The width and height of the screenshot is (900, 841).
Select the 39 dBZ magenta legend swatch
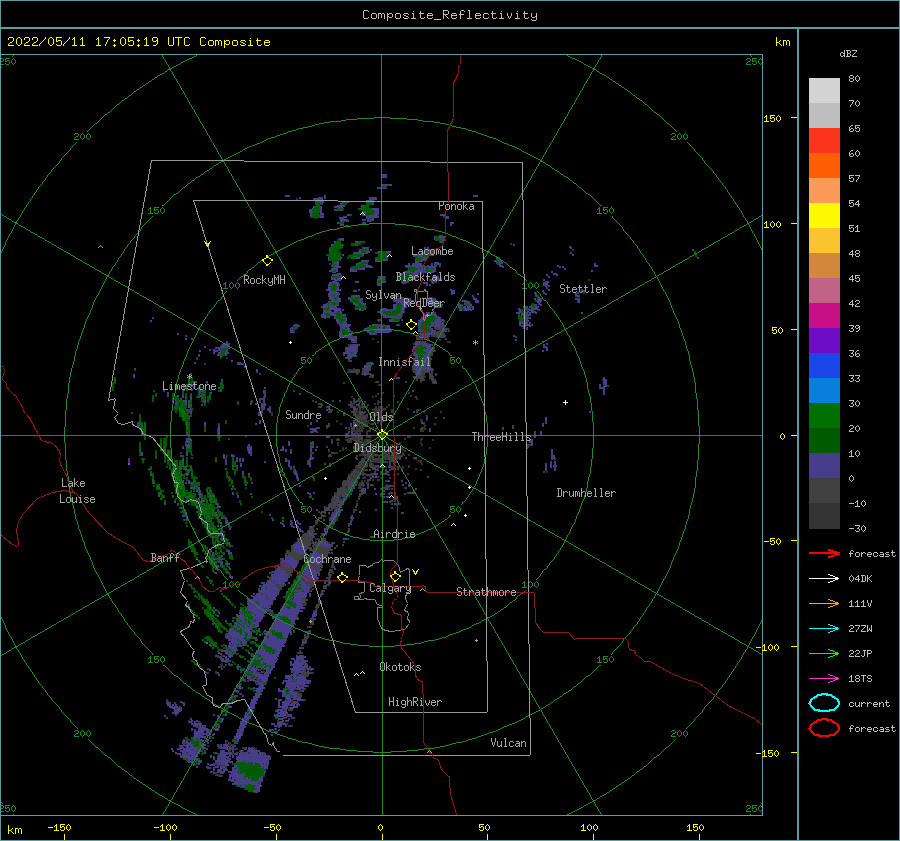(824, 315)
